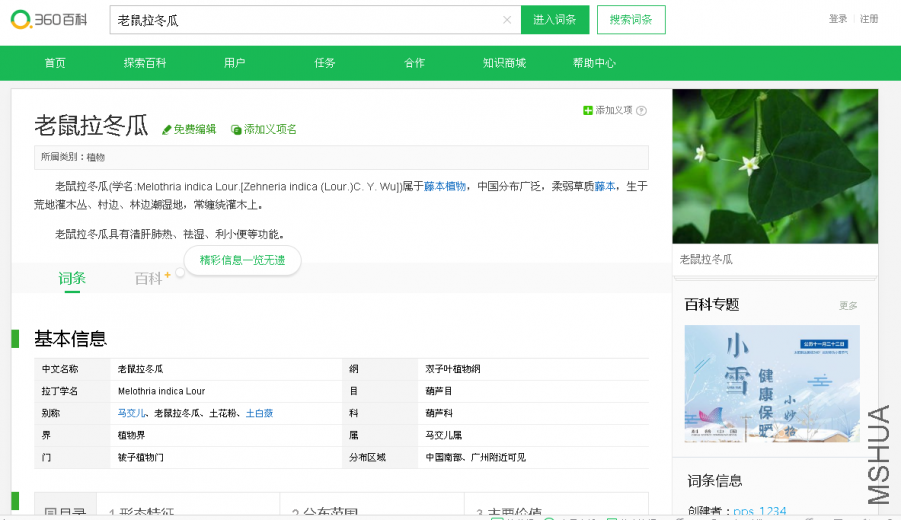Image resolution: width=901 pixels, height=520 pixels.
Task: Clear search box with the X icon
Action: coord(507,20)
